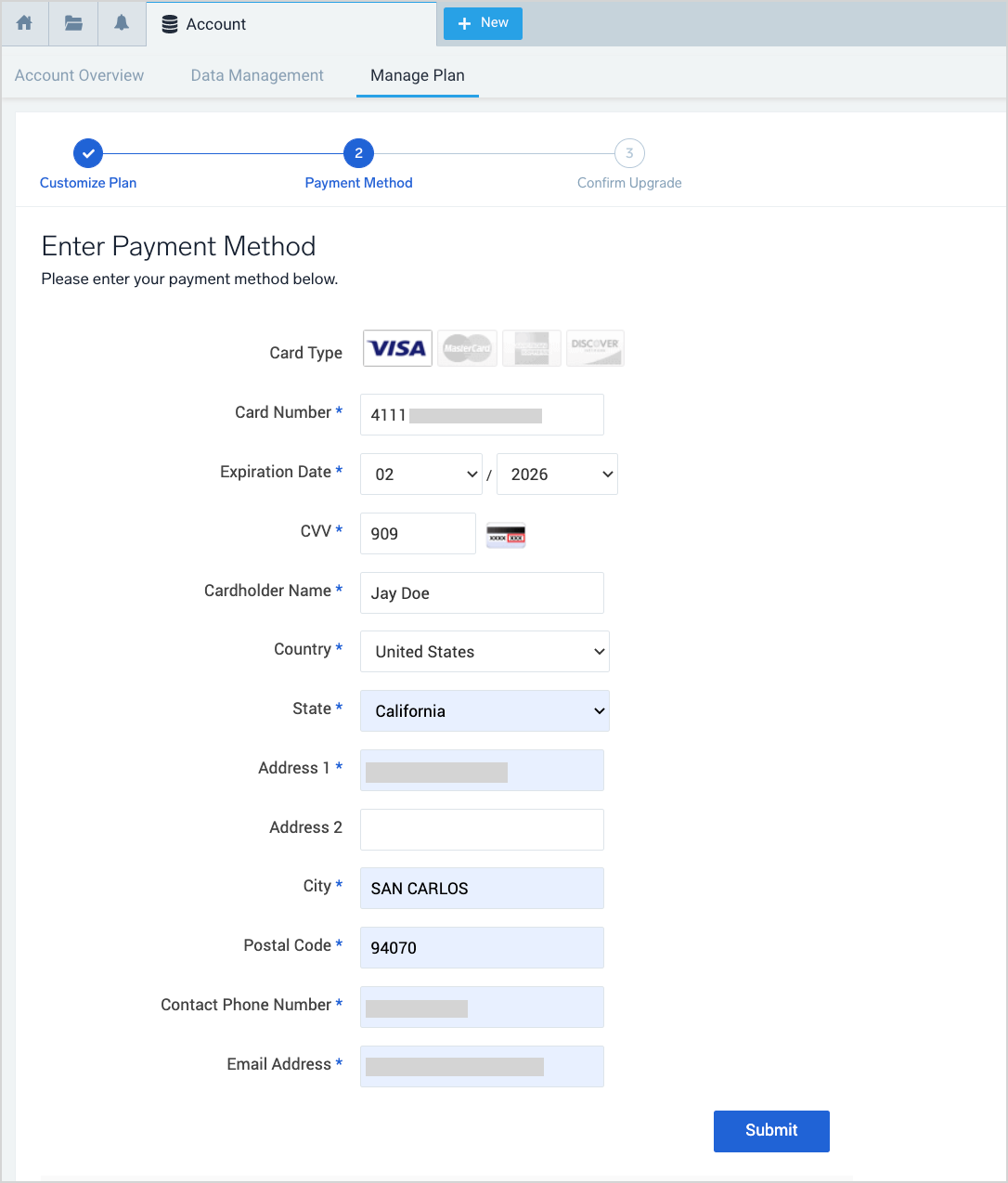The height and width of the screenshot is (1183, 1008).
Task: Open the folder icon tab
Action: [x=73, y=23]
